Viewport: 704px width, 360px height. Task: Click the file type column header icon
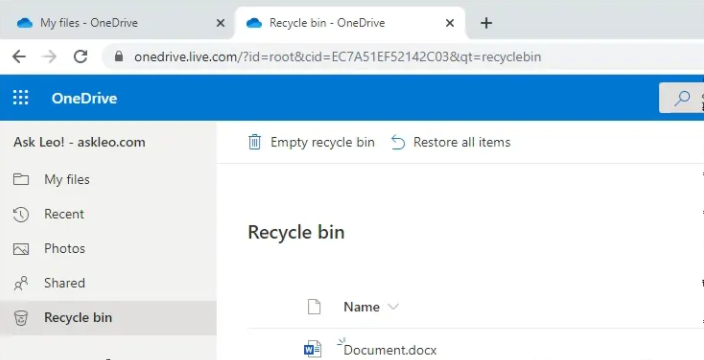314,307
